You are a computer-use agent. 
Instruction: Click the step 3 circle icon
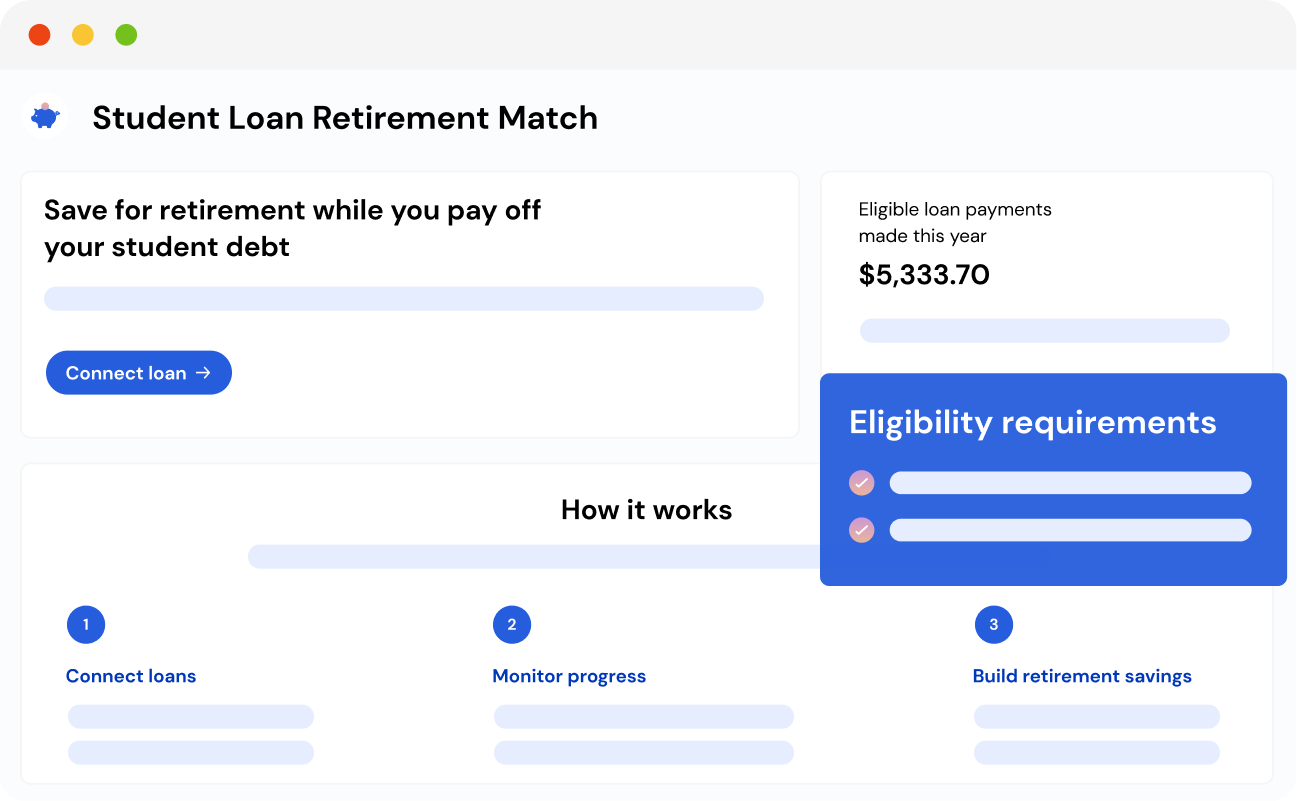coord(993,625)
